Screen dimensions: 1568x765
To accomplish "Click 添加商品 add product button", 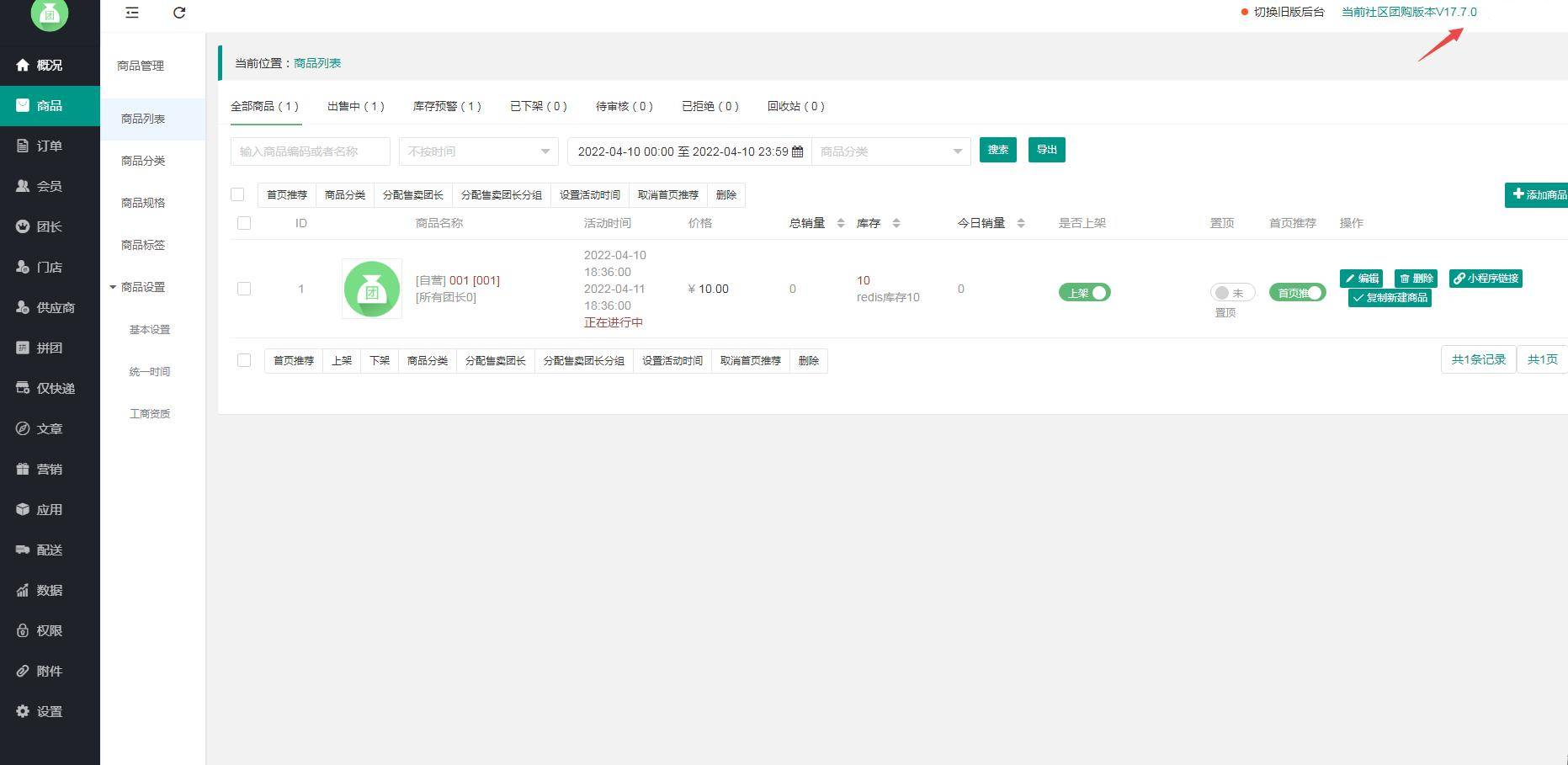I will click(x=1536, y=194).
